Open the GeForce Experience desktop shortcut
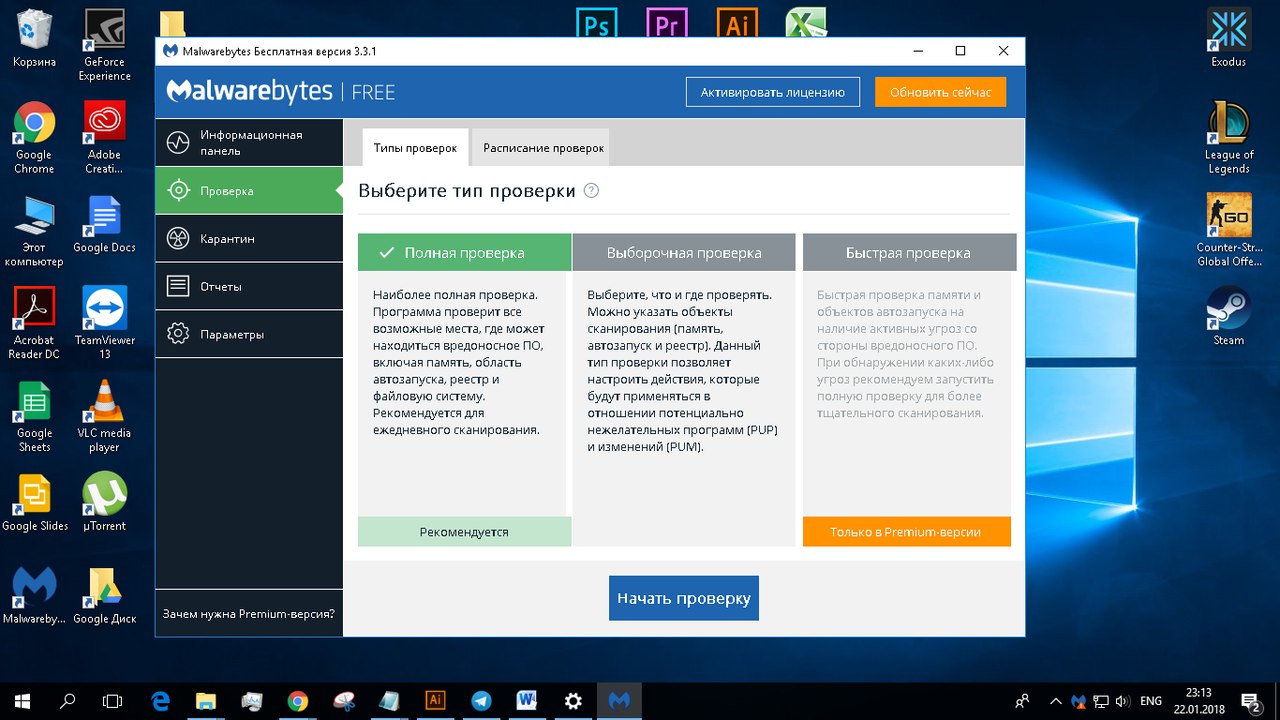Image resolution: width=1280 pixels, height=720 pixels. [104, 45]
